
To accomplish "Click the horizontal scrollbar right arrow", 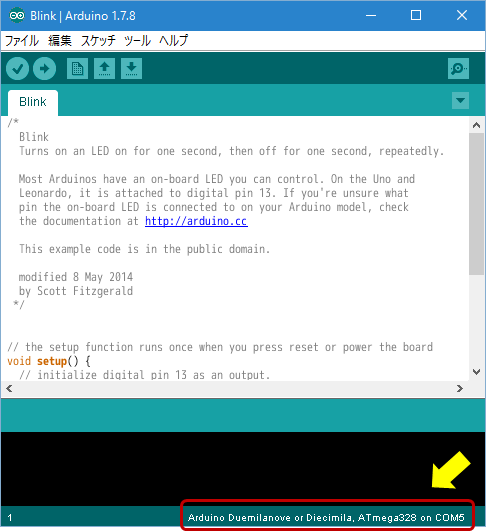I will (x=460, y=388).
